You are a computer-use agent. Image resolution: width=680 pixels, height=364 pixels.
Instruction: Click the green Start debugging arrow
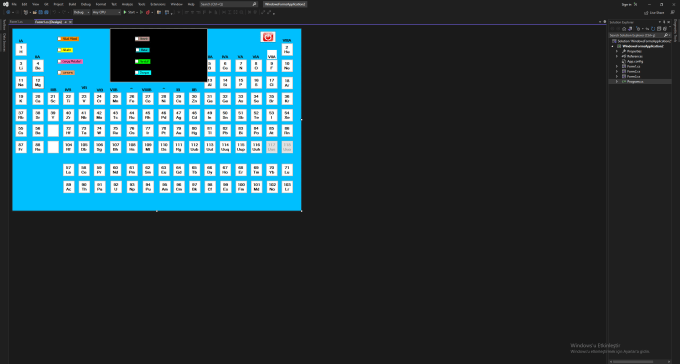[x=125, y=13]
